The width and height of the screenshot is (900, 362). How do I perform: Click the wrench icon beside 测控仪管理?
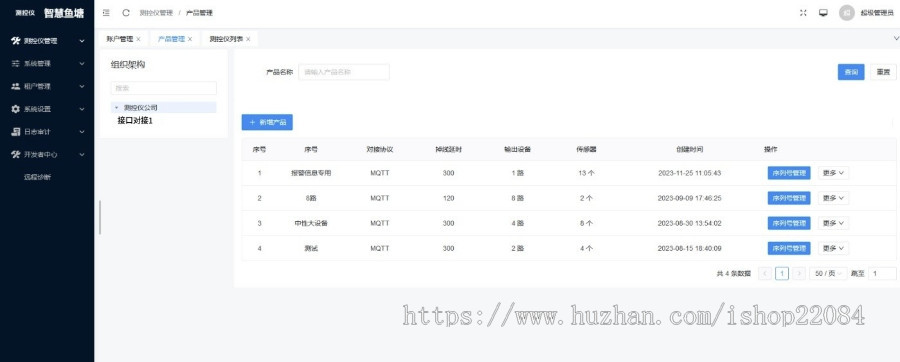pos(15,41)
